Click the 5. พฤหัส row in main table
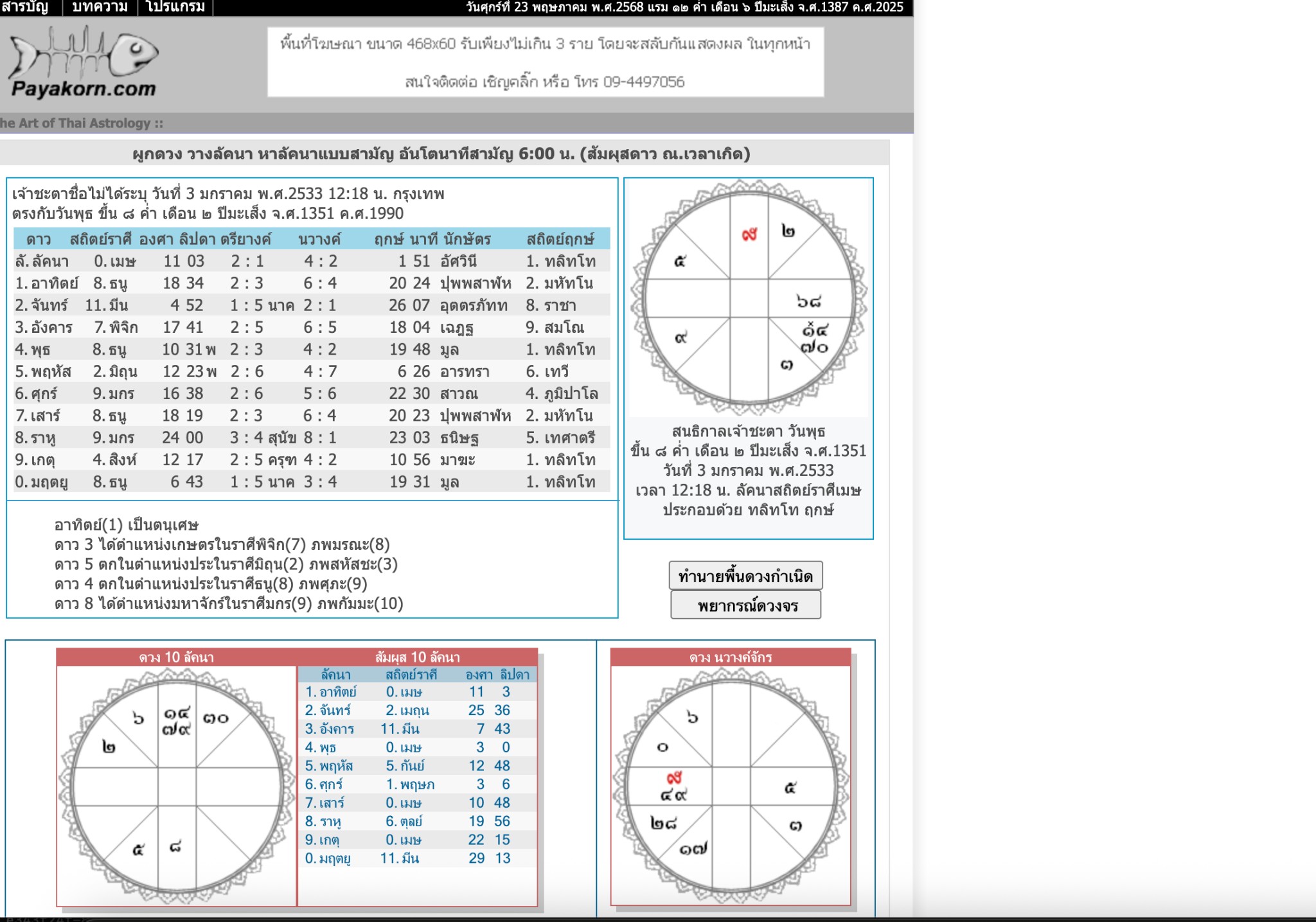 (x=312, y=371)
